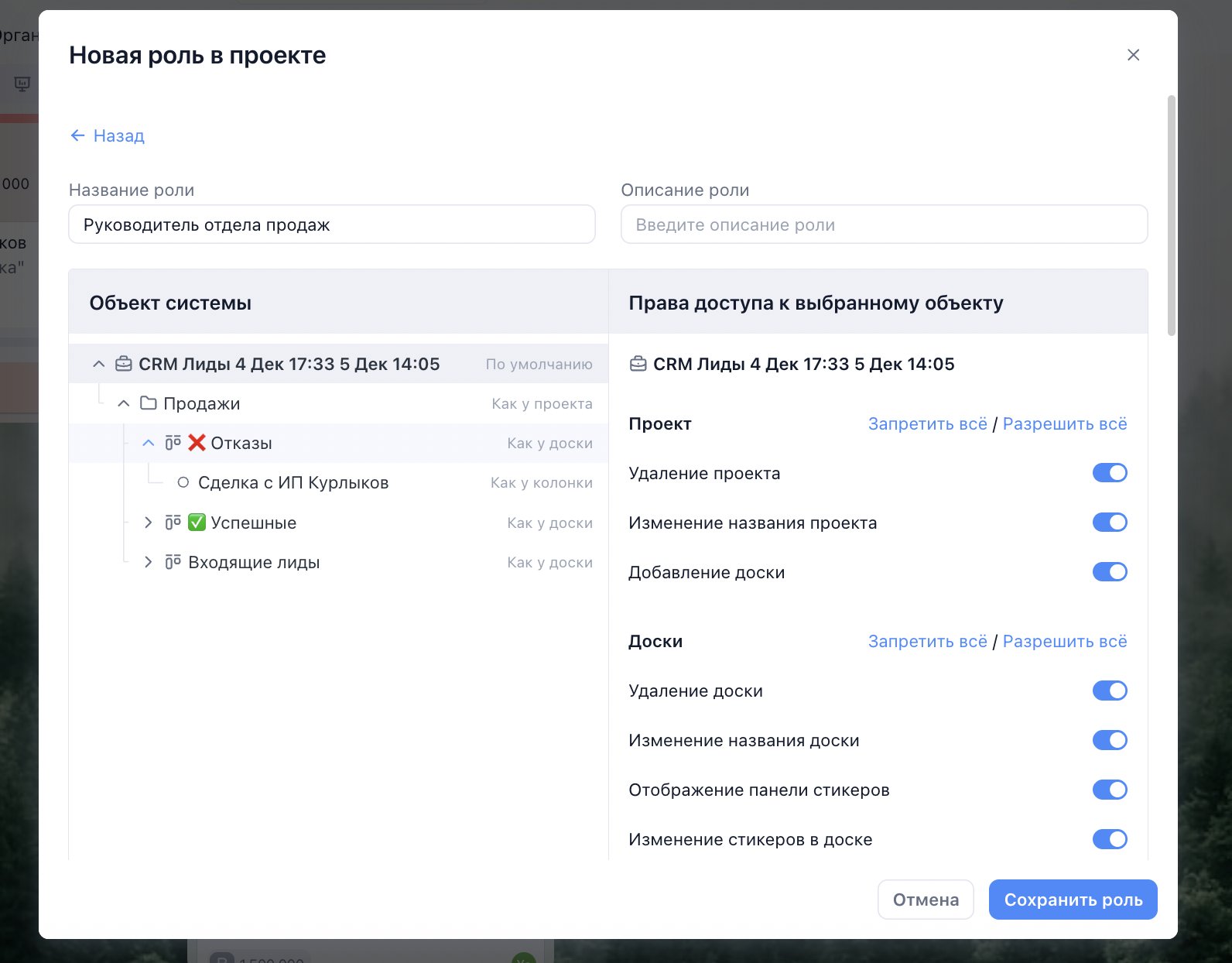1232x963 pixels.
Task: Expand the Успешные column node
Action: [148, 523]
